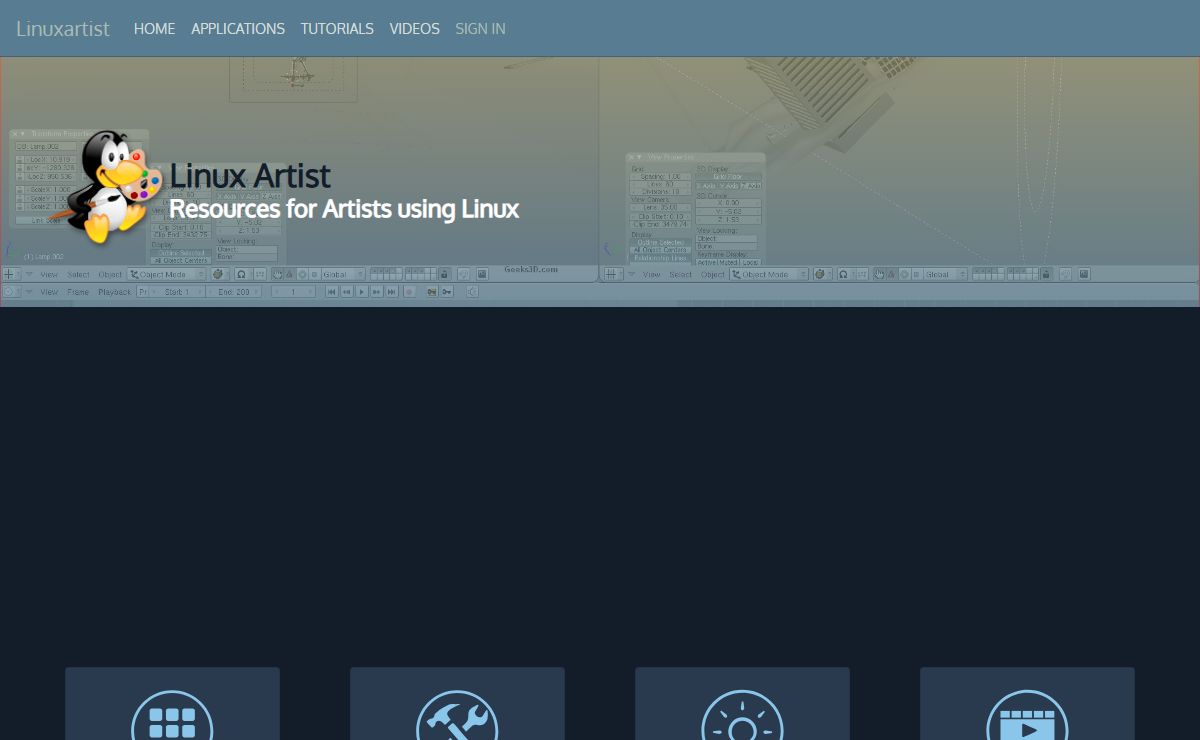Open the video clapperboard play icon card
1200x740 pixels.
pos(1027,704)
